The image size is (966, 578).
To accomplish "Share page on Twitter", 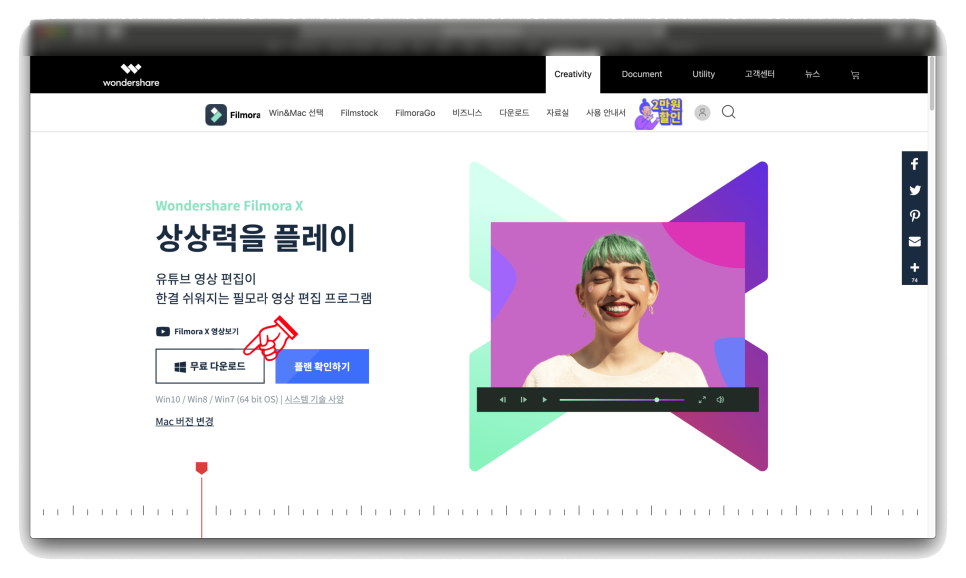I will (915, 190).
